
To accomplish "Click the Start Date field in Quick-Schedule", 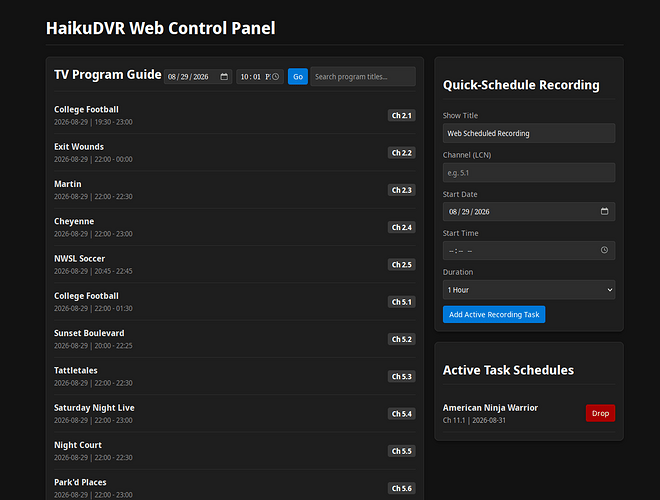I will pos(529,211).
